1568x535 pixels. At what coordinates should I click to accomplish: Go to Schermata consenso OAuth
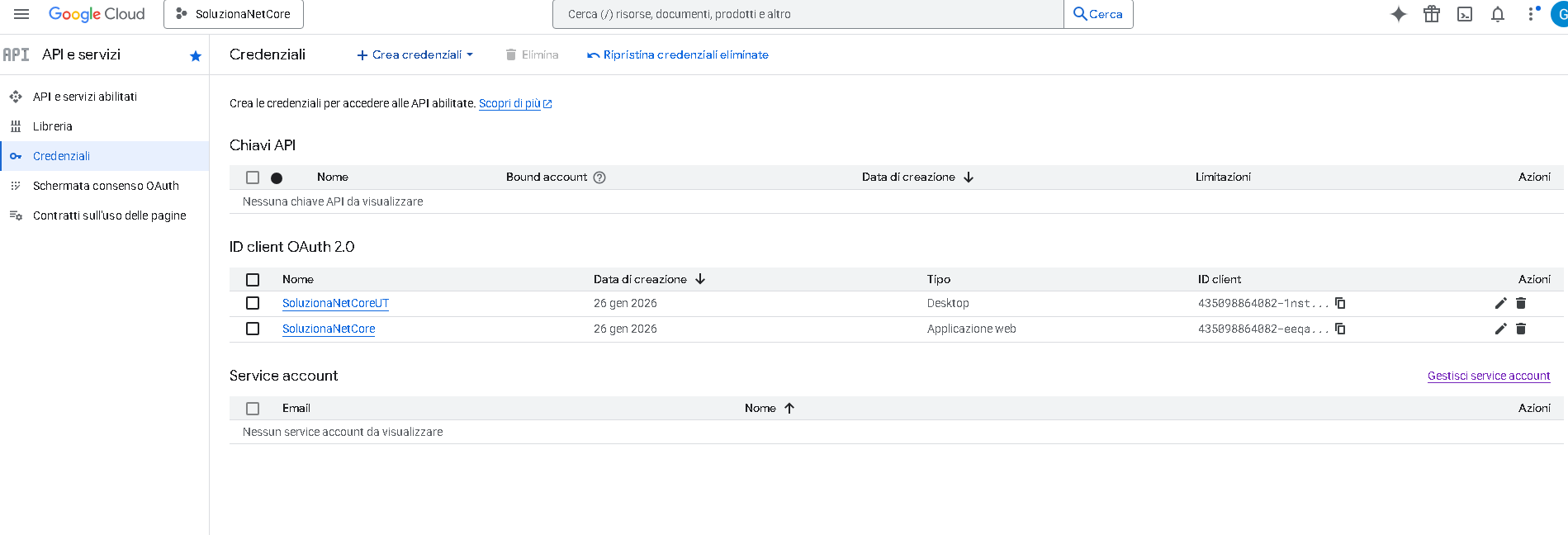106,186
